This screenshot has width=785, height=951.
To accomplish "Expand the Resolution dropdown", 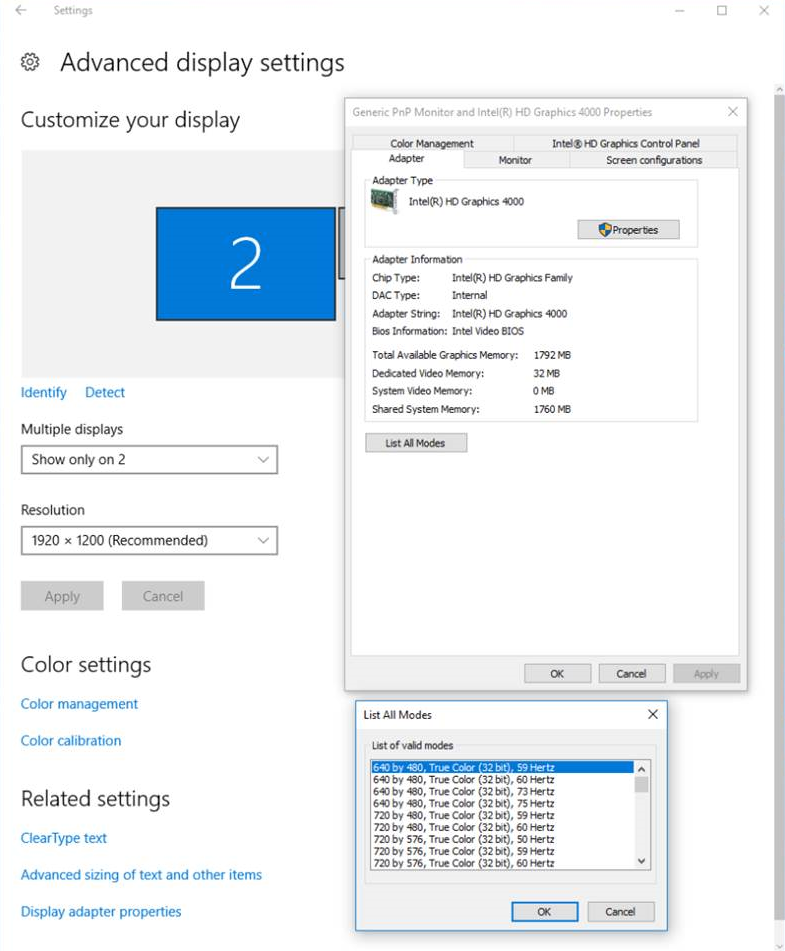I will [149, 541].
